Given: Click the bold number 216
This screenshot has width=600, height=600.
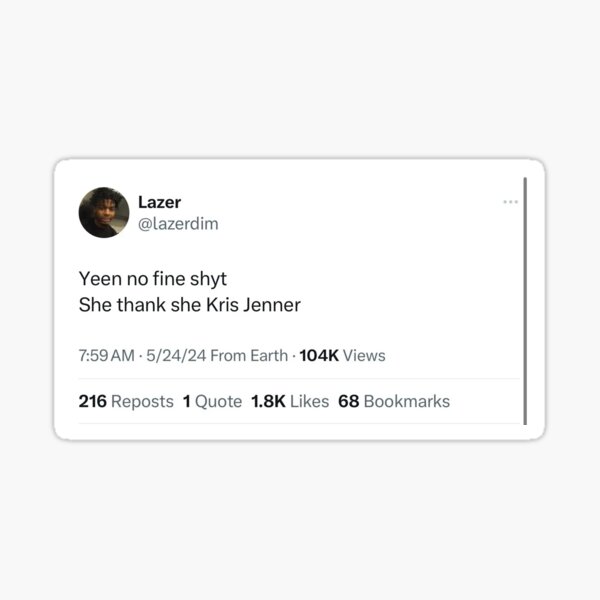Looking at the screenshot, I should click(x=92, y=401).
